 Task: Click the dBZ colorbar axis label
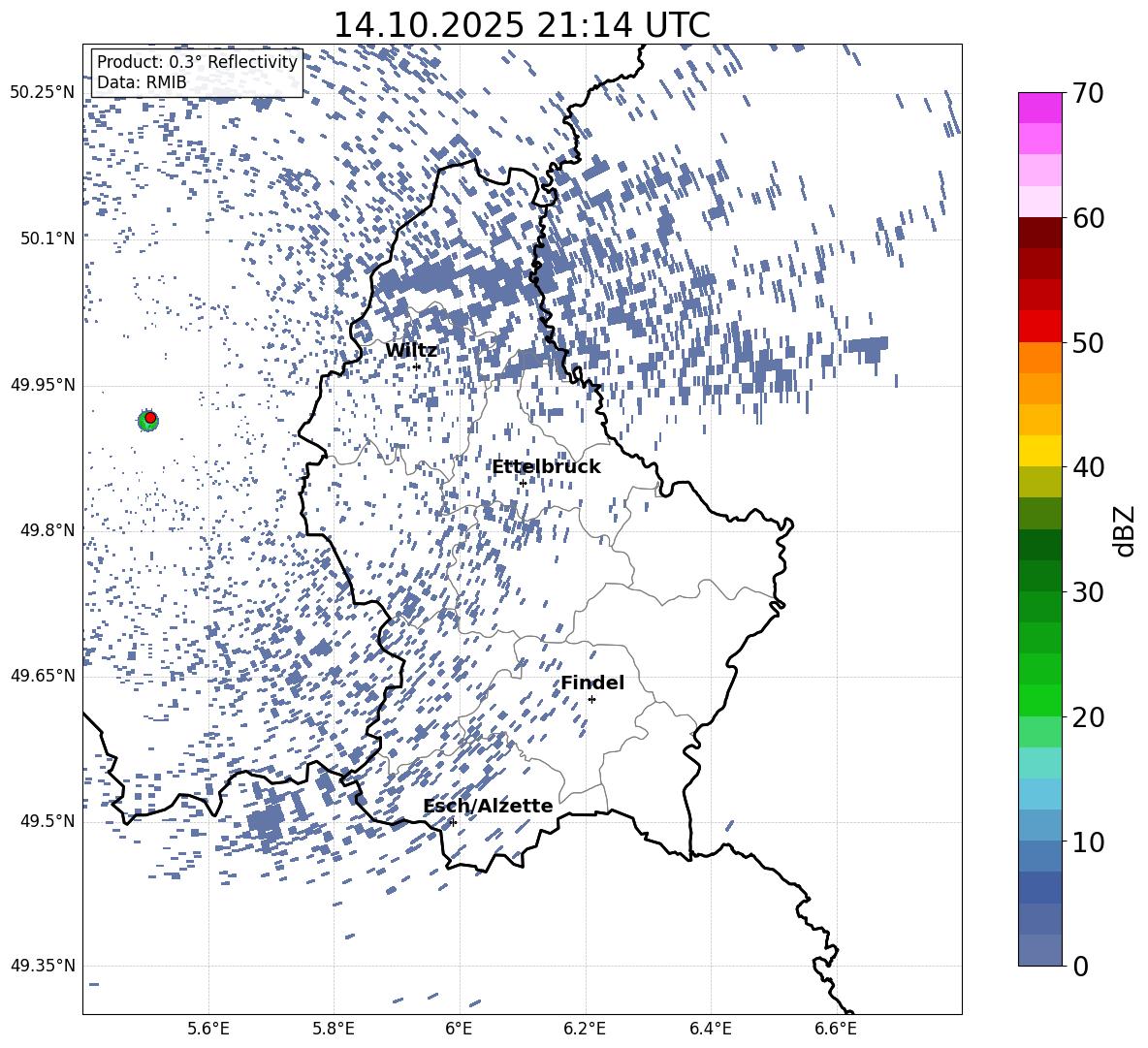pos(1124,530)
